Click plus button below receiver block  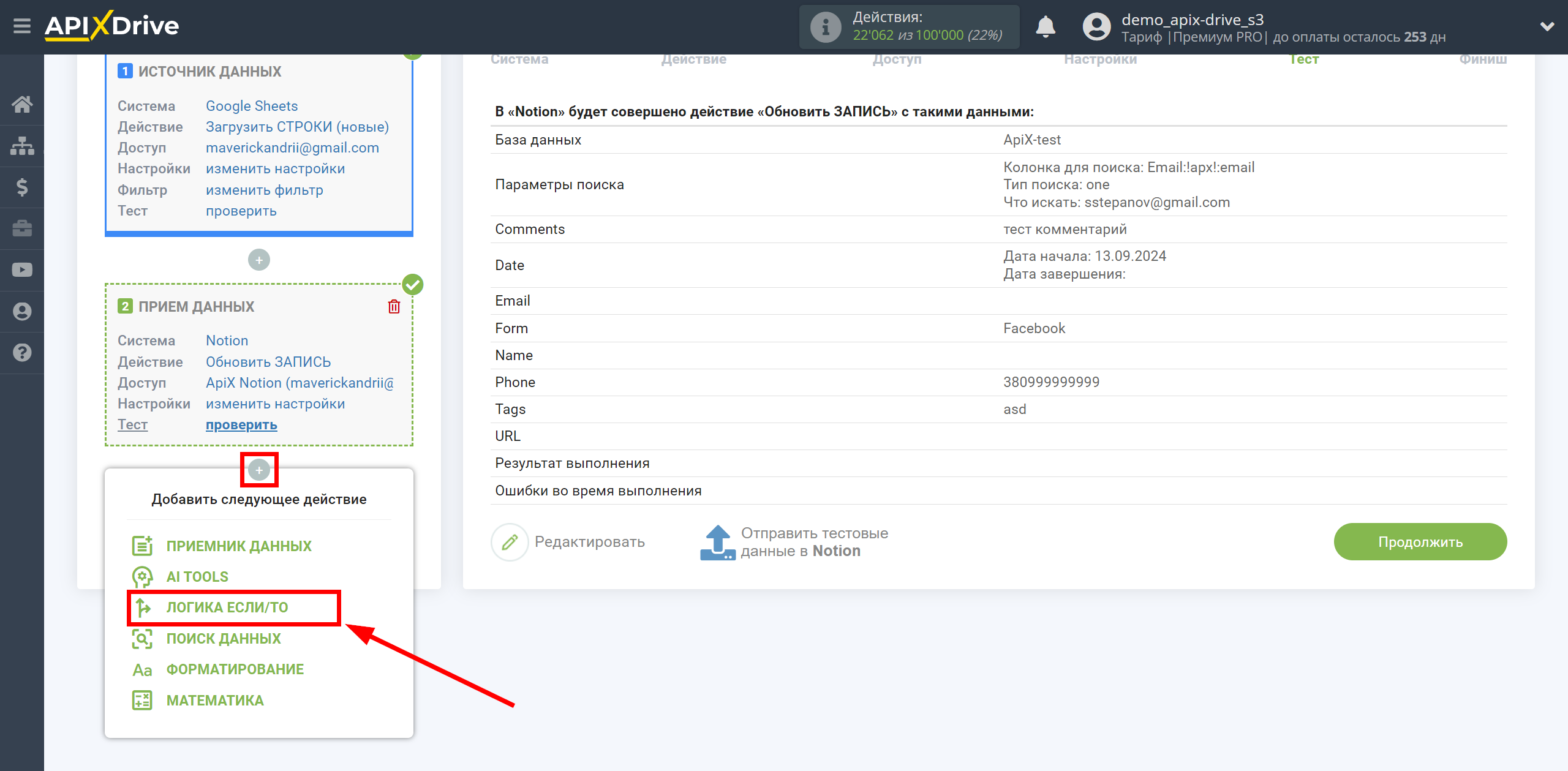[259, 470]
